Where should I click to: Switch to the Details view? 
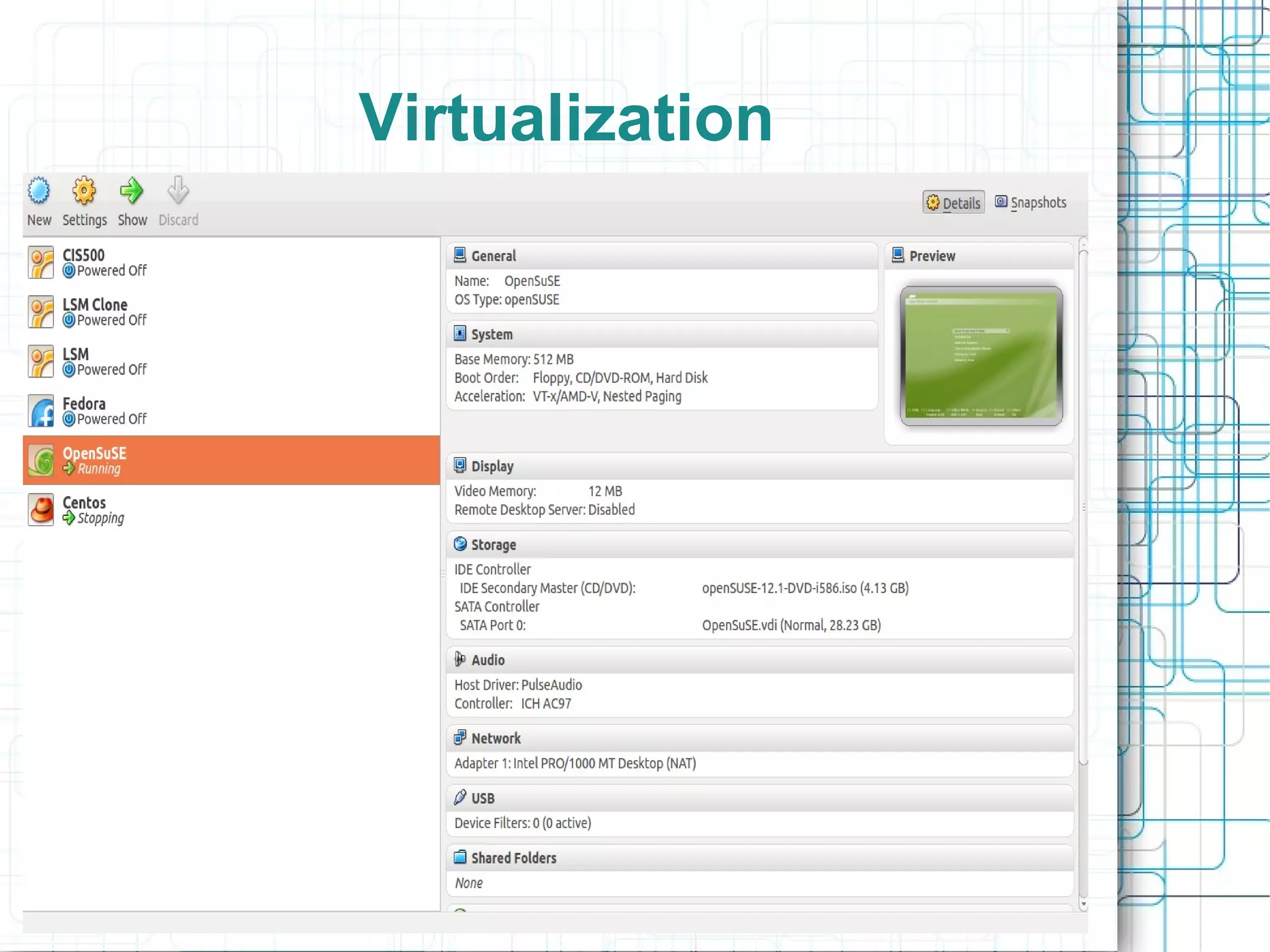(953, 203)
